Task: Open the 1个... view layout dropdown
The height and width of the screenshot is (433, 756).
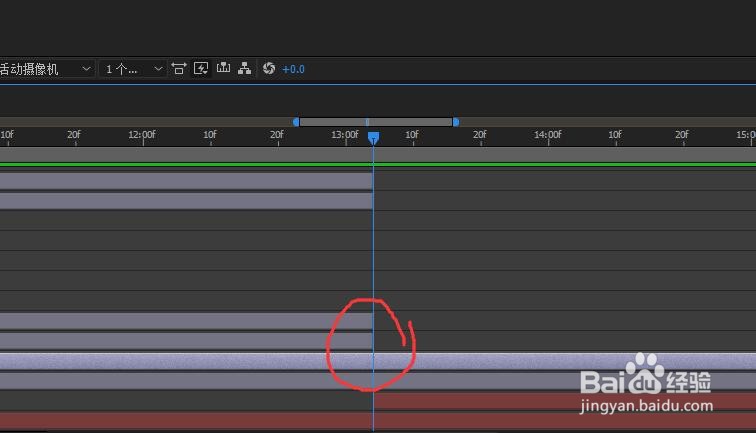Action: tap(132, 69)
